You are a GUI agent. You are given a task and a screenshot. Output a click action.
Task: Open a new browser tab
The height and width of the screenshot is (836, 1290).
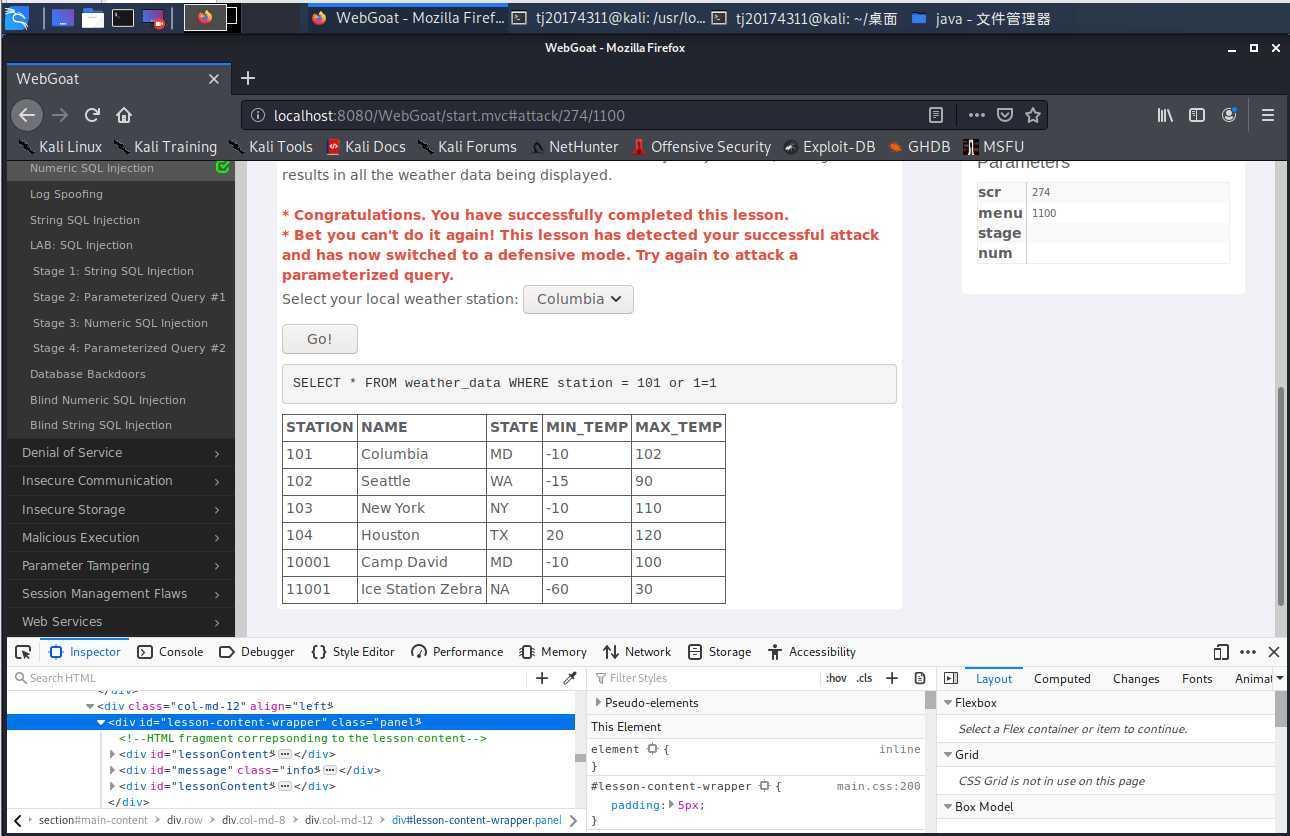tap(248, 78)
